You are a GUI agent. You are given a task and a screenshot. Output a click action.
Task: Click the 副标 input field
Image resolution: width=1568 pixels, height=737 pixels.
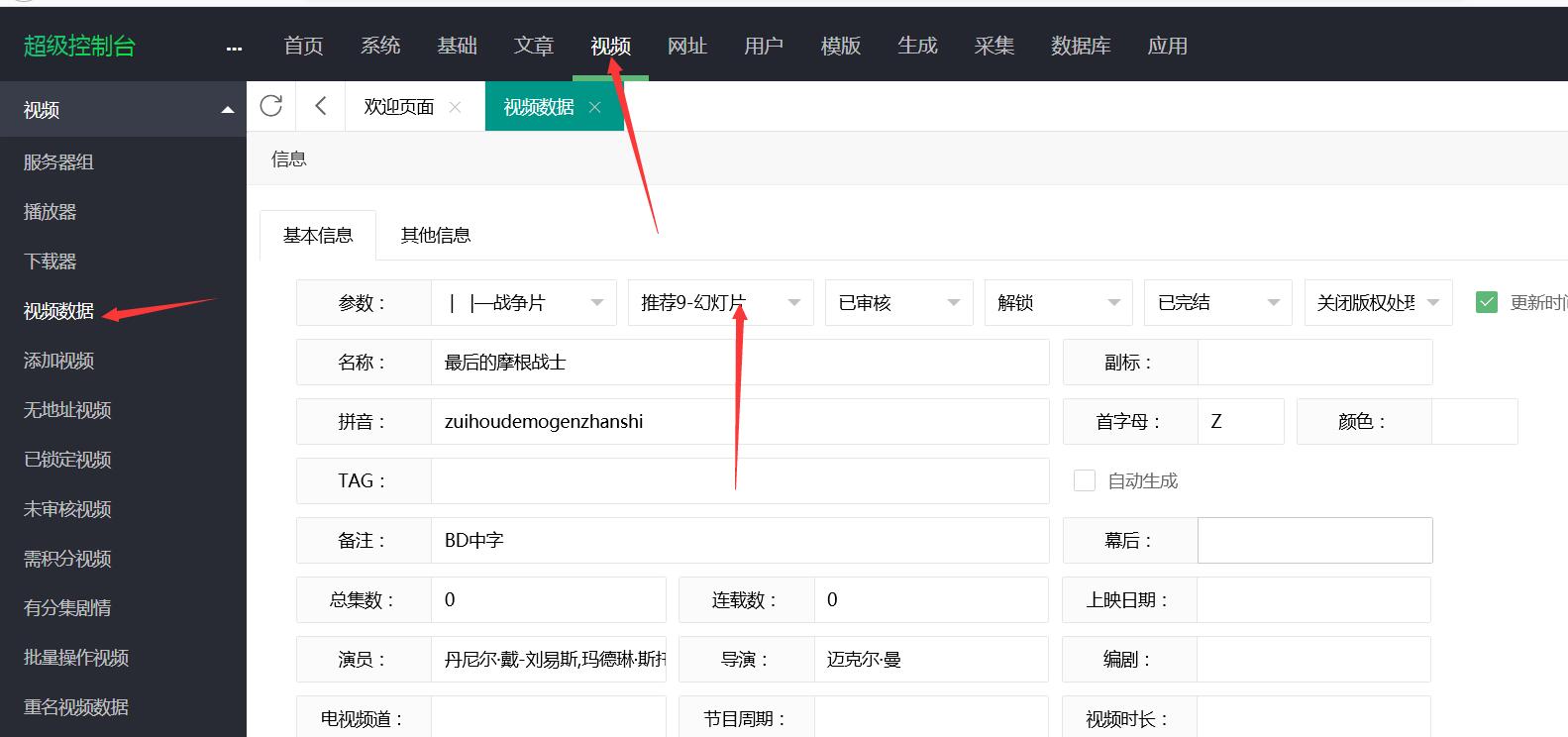pos(1315,362)
